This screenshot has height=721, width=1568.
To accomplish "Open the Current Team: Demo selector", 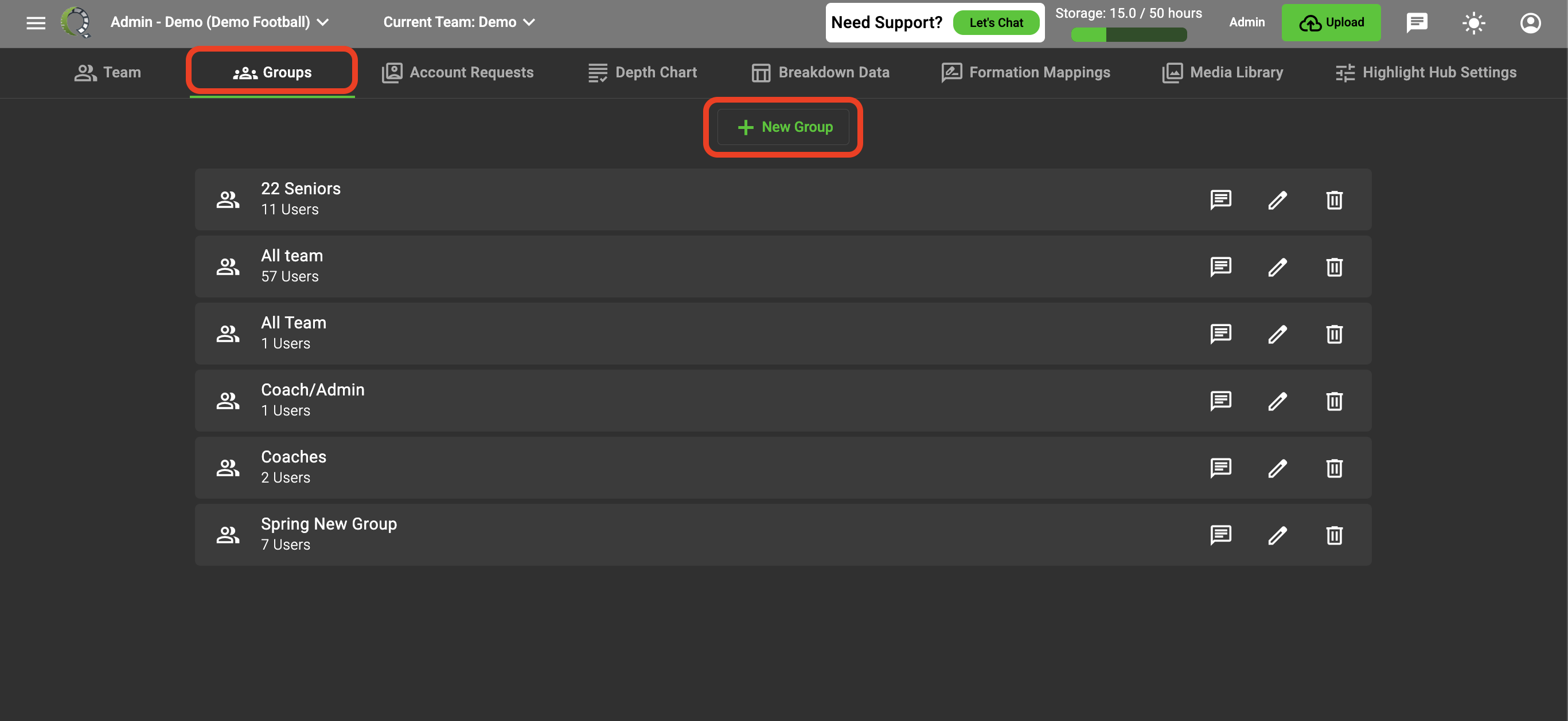I will click(459, 22).
